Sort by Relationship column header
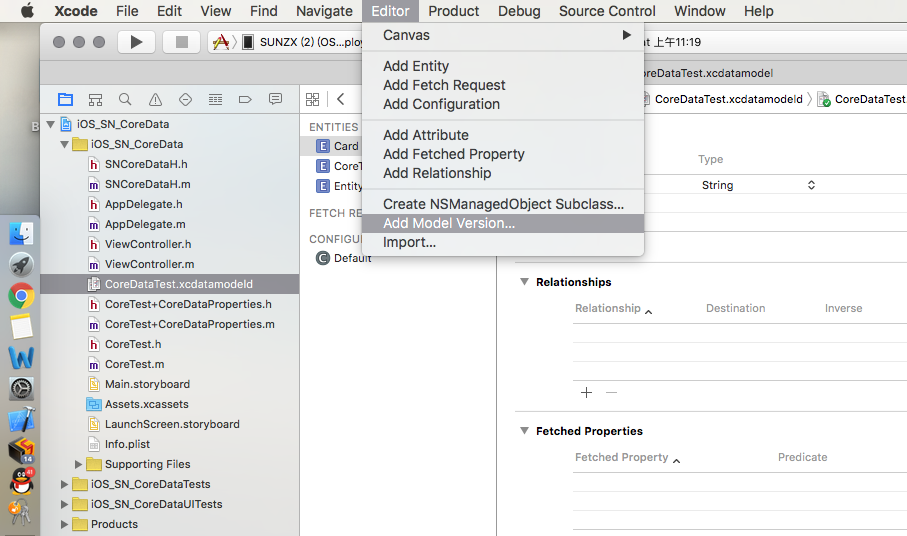 (x=613, y=309)
